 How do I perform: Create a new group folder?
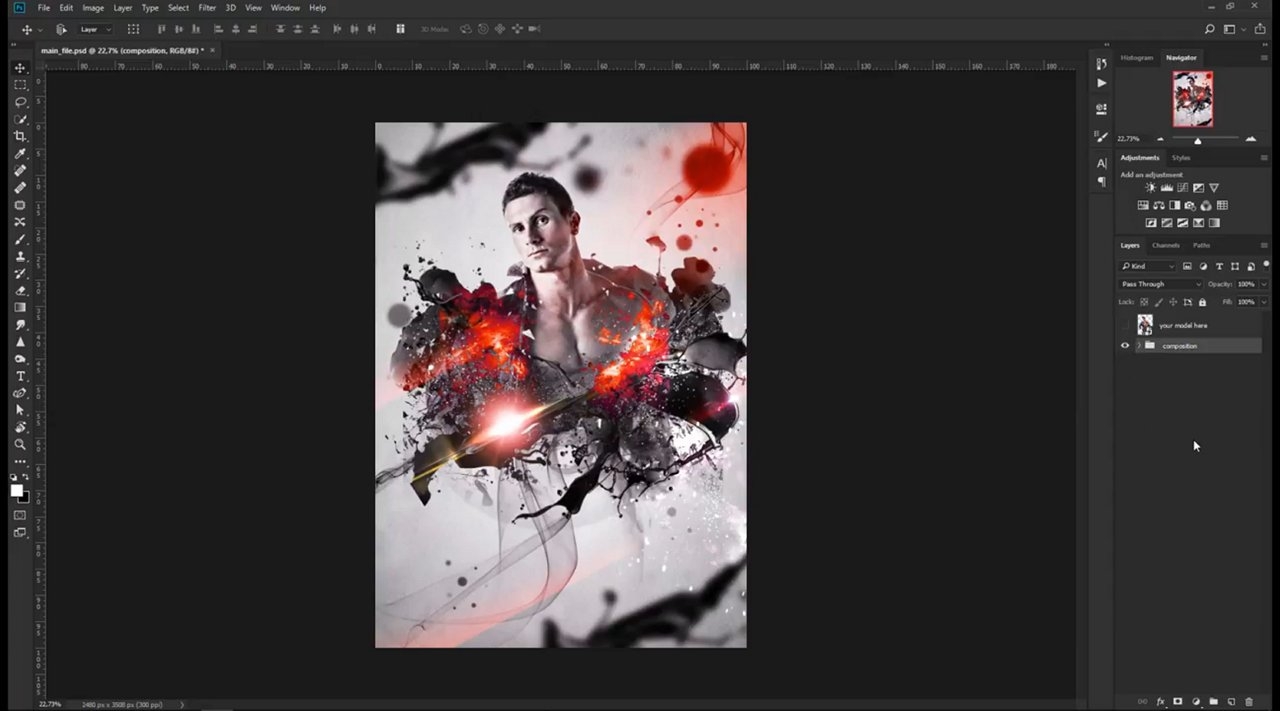(x=1213, y=702)
